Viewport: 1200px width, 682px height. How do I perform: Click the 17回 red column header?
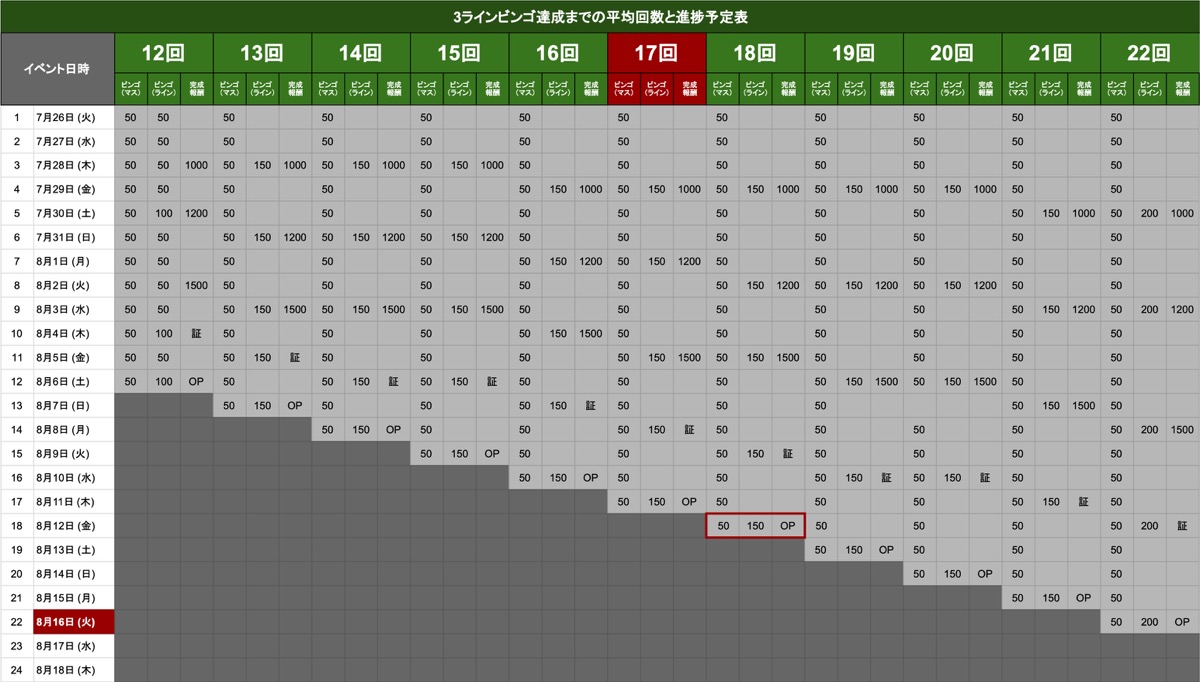(x=656, y=53)
